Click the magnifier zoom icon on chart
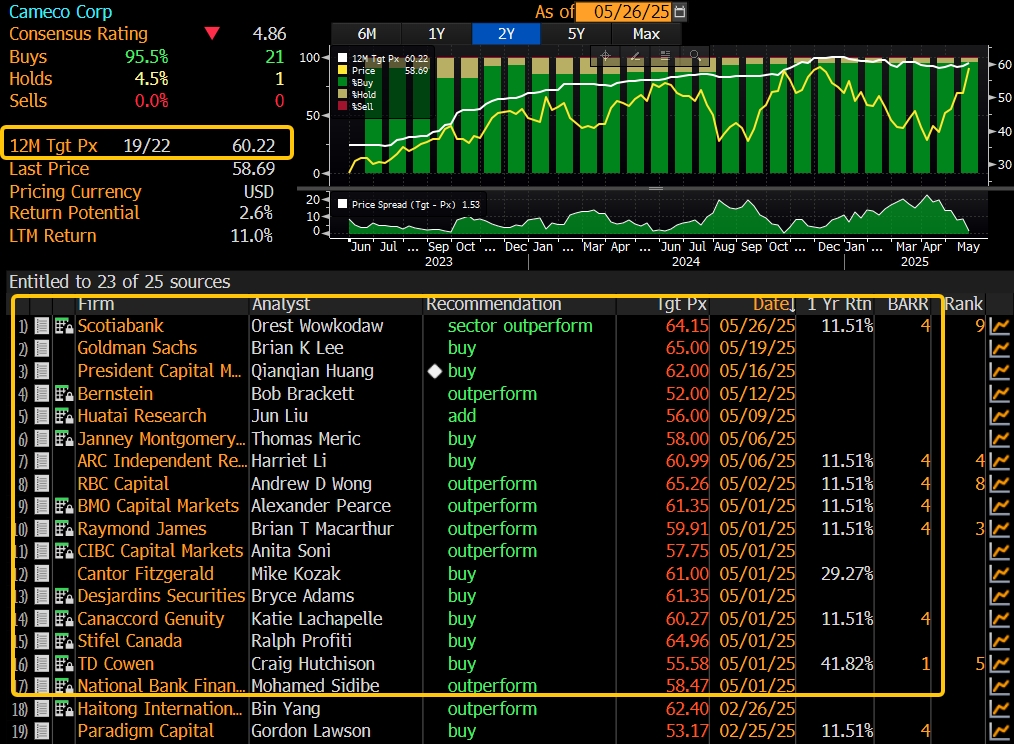This screenshot has height=744, width=1014. [x=693, y=56]
